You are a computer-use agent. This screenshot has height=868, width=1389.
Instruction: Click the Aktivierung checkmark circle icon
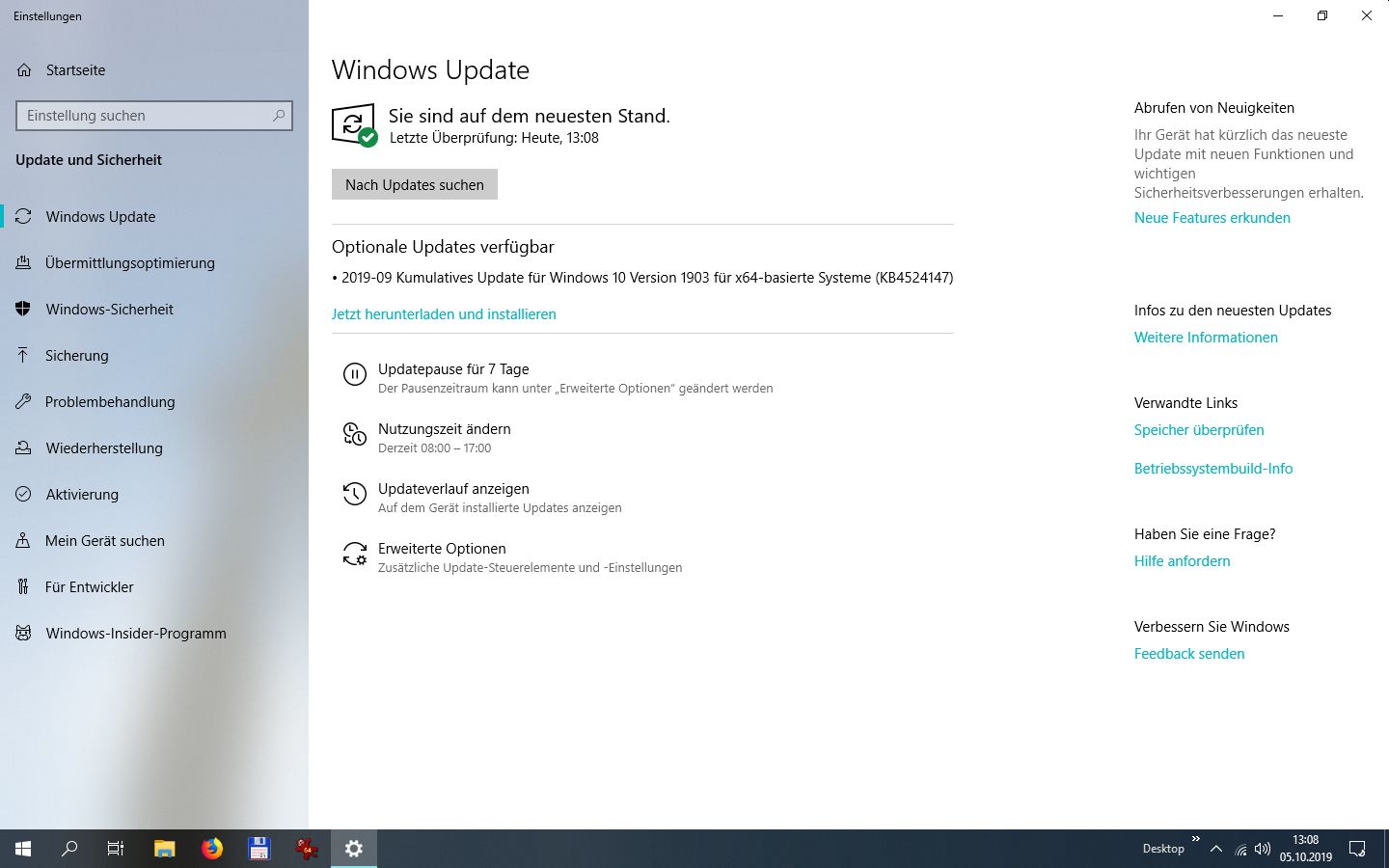coord(24,495)
